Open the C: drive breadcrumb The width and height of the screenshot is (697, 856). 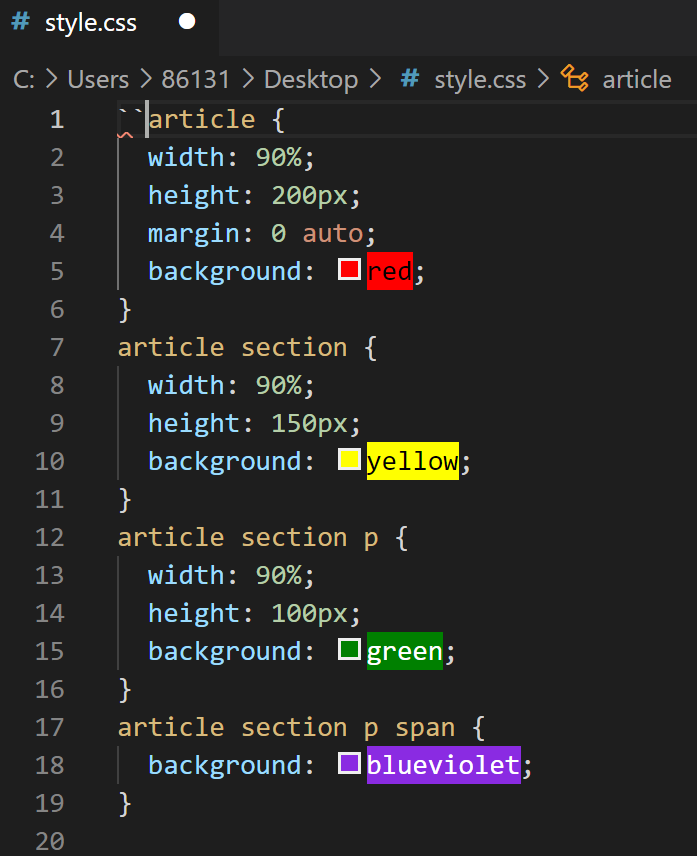tap(24, 79)
